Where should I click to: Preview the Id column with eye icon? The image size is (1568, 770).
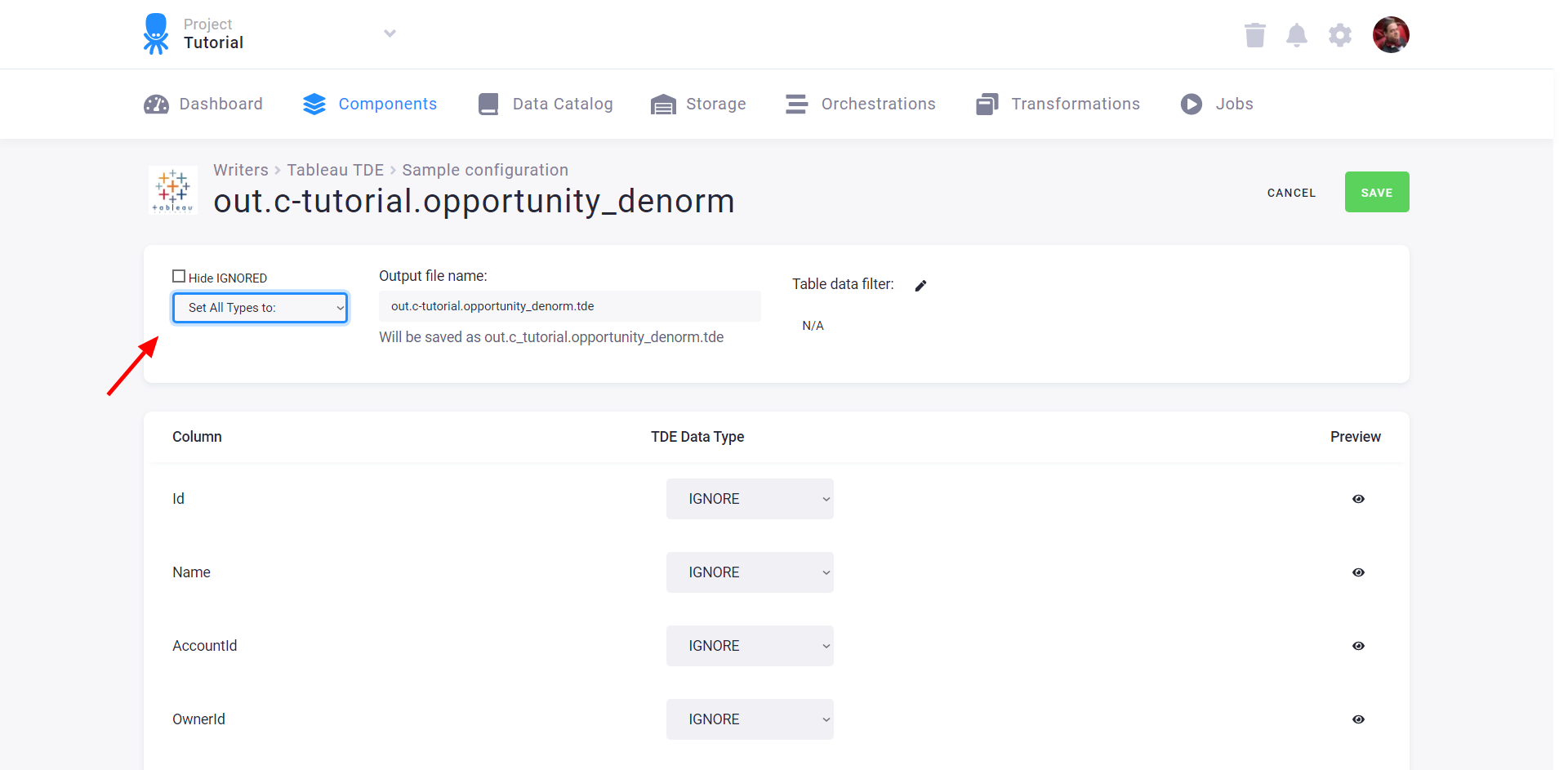1358,499
